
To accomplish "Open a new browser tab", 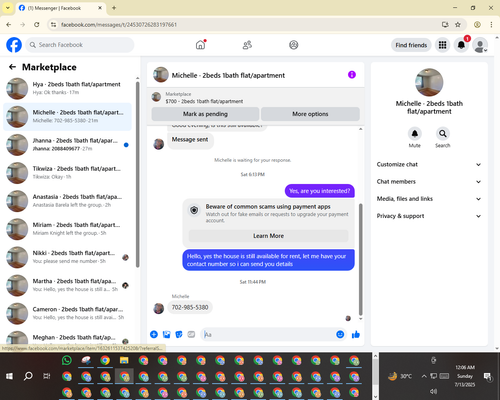I will [114, 8].
